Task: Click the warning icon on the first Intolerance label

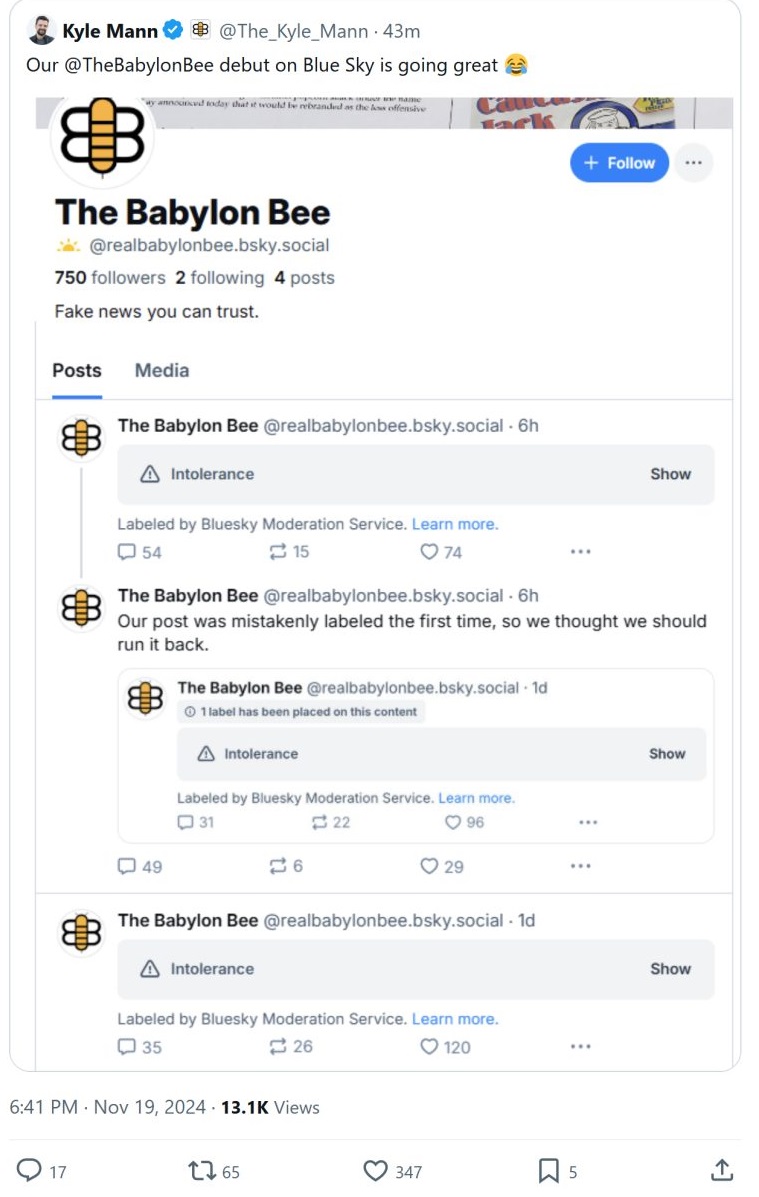Action: [150, 475]
